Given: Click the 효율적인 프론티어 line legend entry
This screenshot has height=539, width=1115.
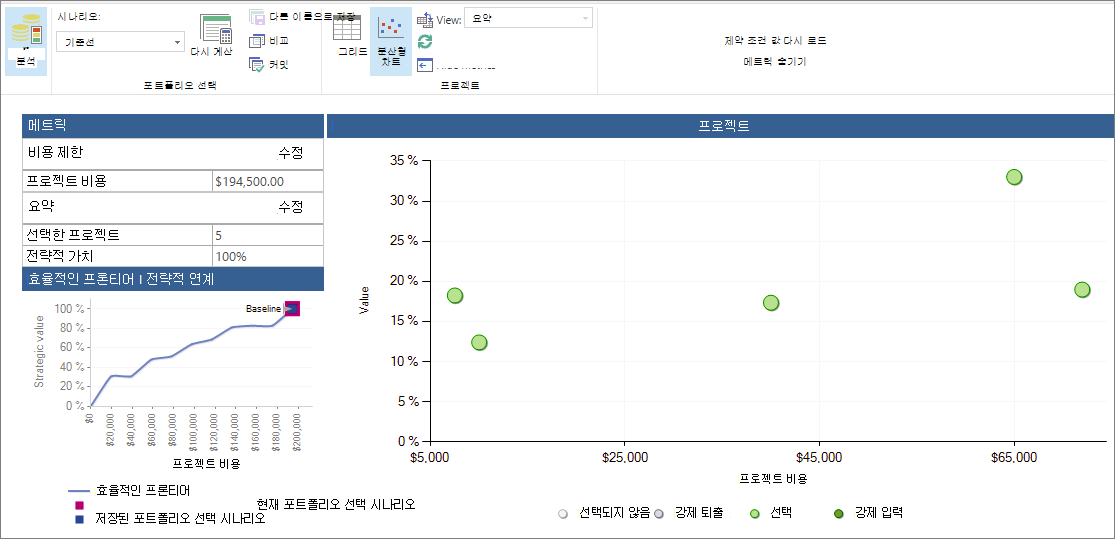Looking at the screenshot, I should [129, 490].
